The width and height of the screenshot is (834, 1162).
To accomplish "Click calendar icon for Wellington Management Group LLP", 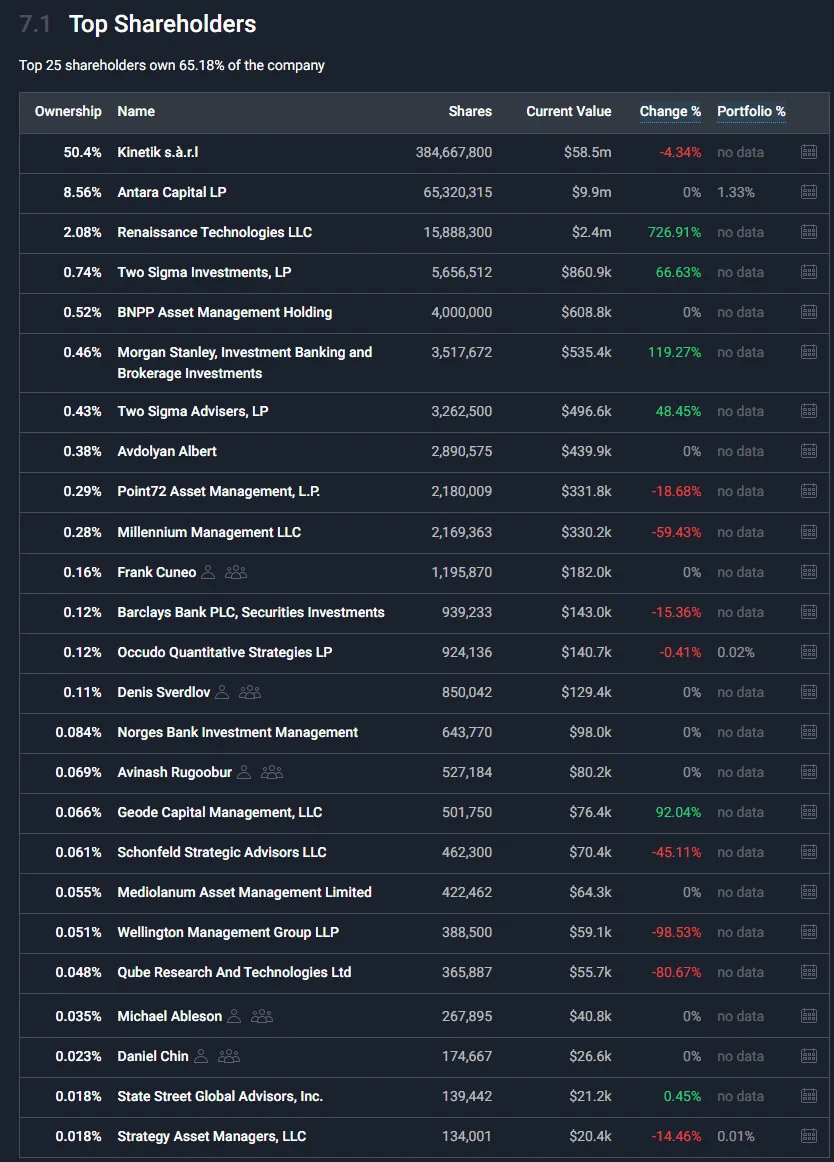I will pyautogui.click(x=809, y=932).
